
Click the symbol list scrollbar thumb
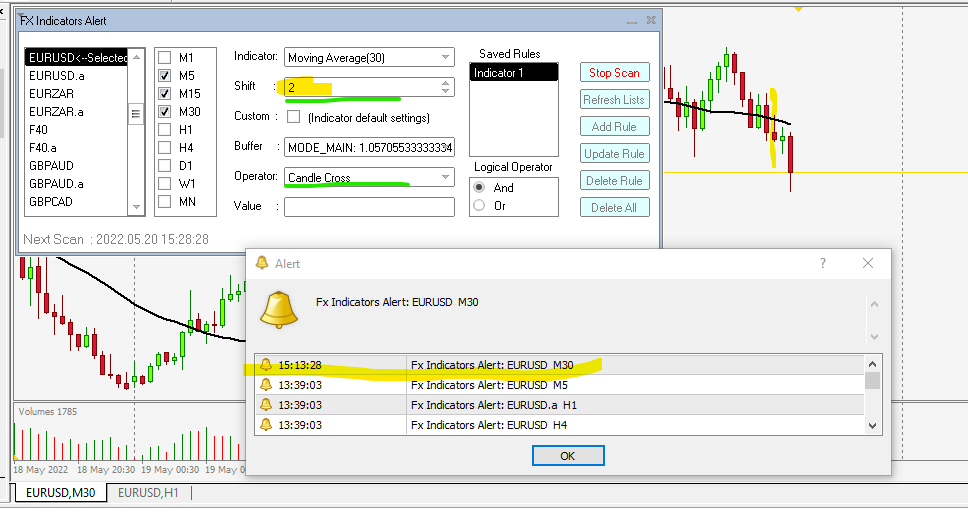pos(136,114)
